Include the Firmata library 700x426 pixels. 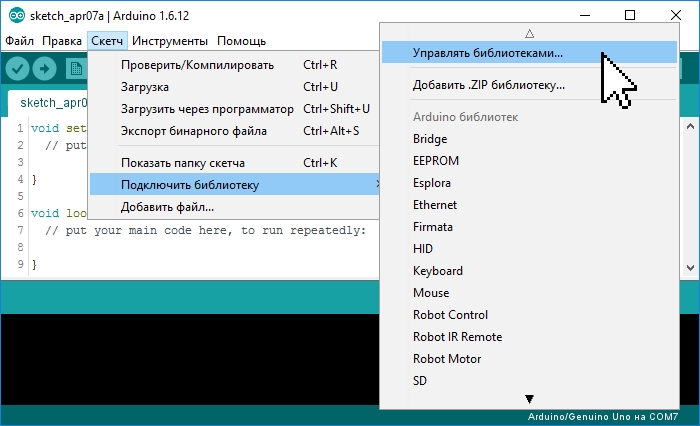click(x=529, y=227)
